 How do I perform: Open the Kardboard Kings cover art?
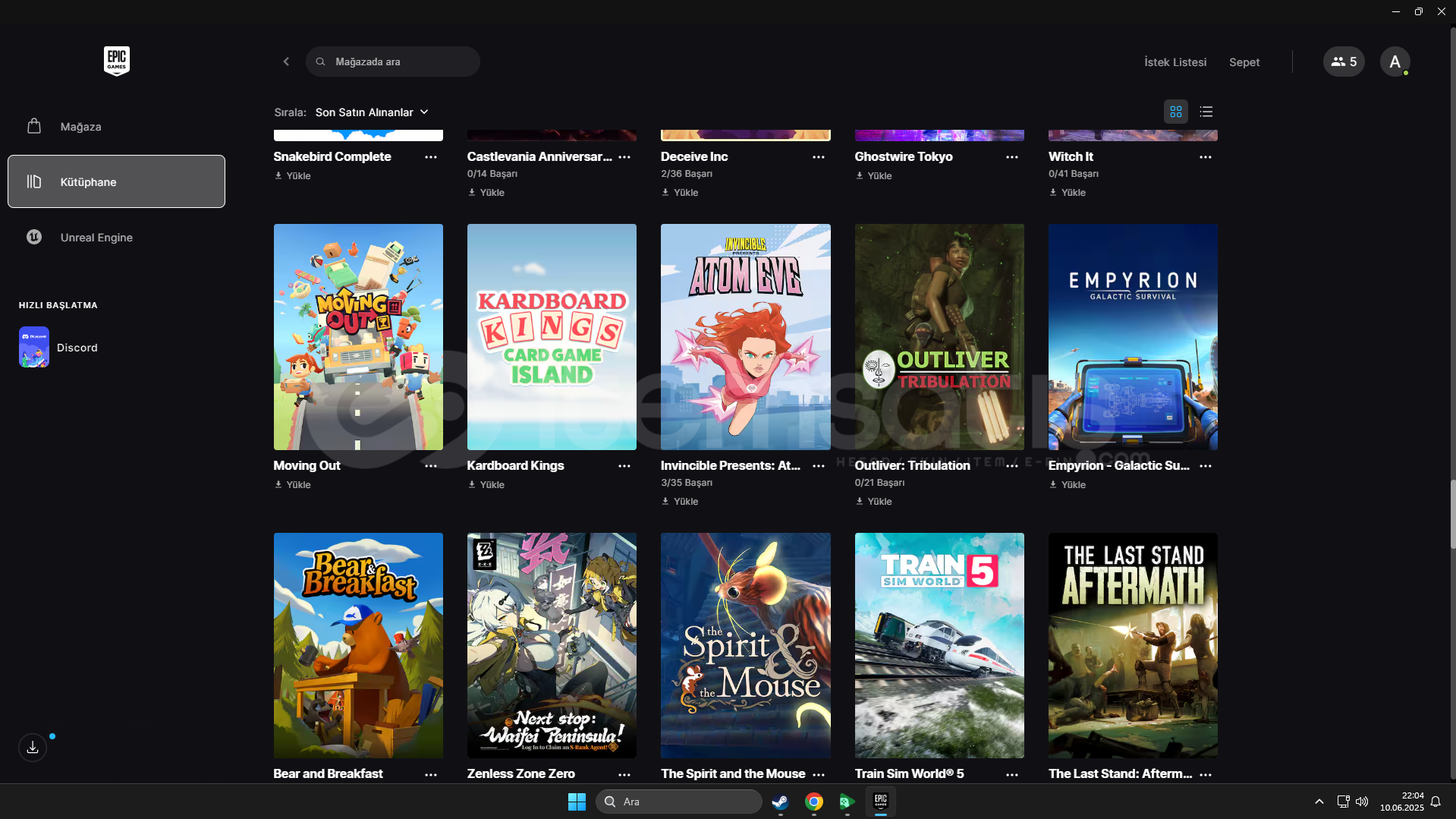[552, 336]
